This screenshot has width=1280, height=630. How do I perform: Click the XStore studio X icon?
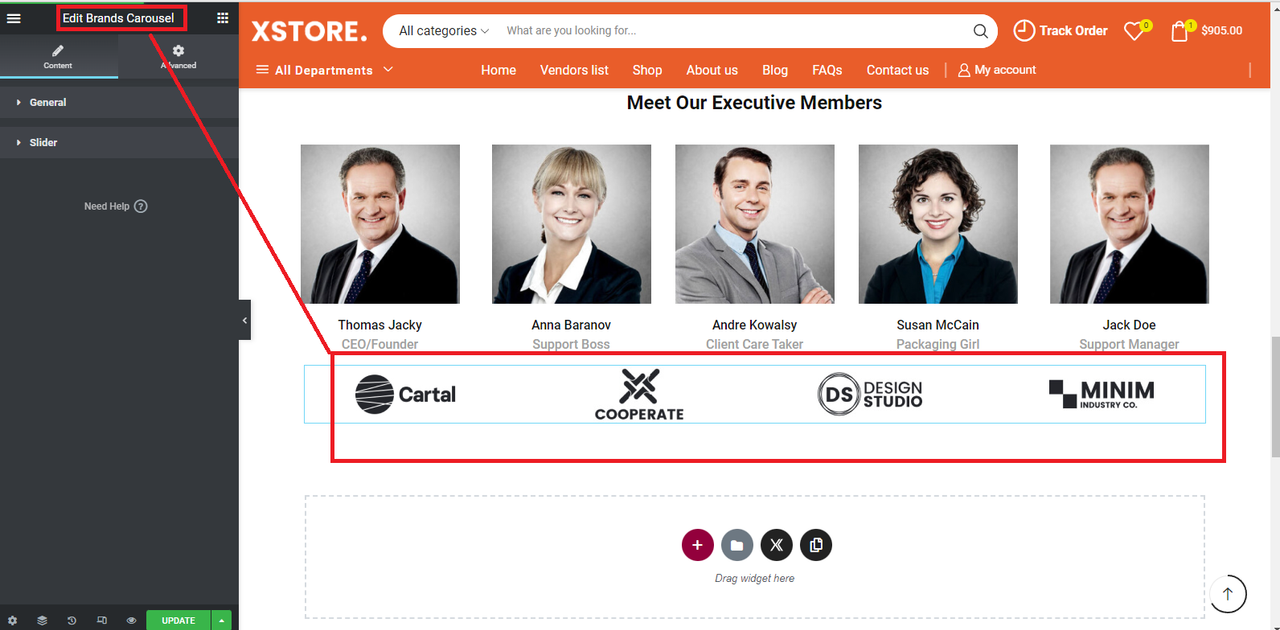tap(776, 545)
